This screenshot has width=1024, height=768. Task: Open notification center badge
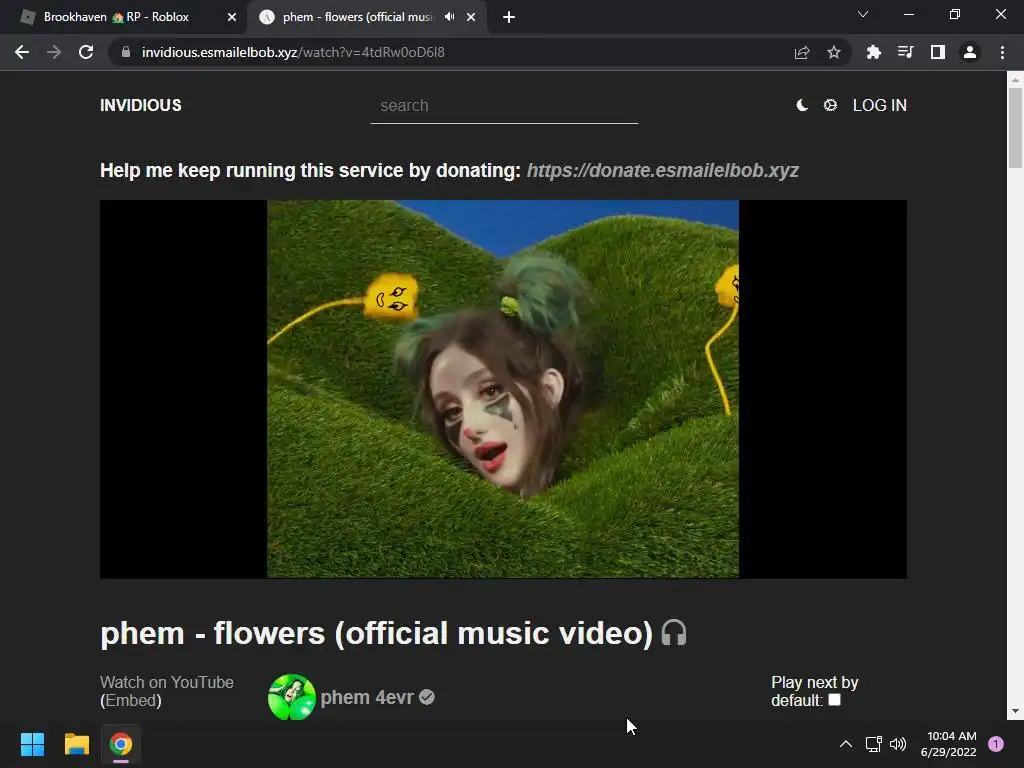[x=996, y=744]
